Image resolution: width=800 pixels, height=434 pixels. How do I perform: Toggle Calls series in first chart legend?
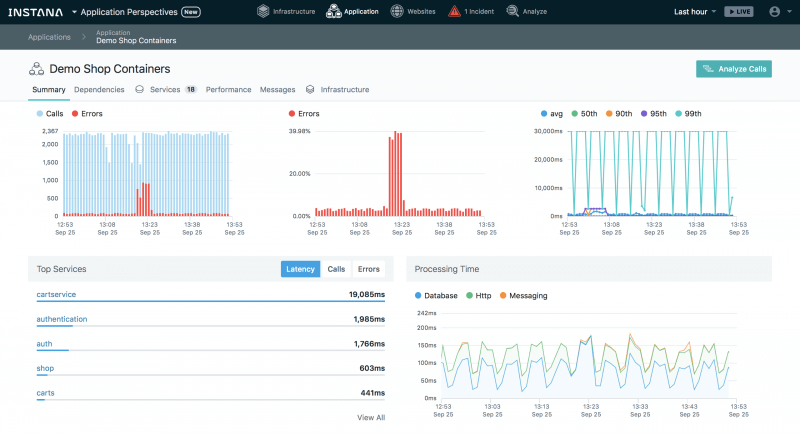[50, 114]
